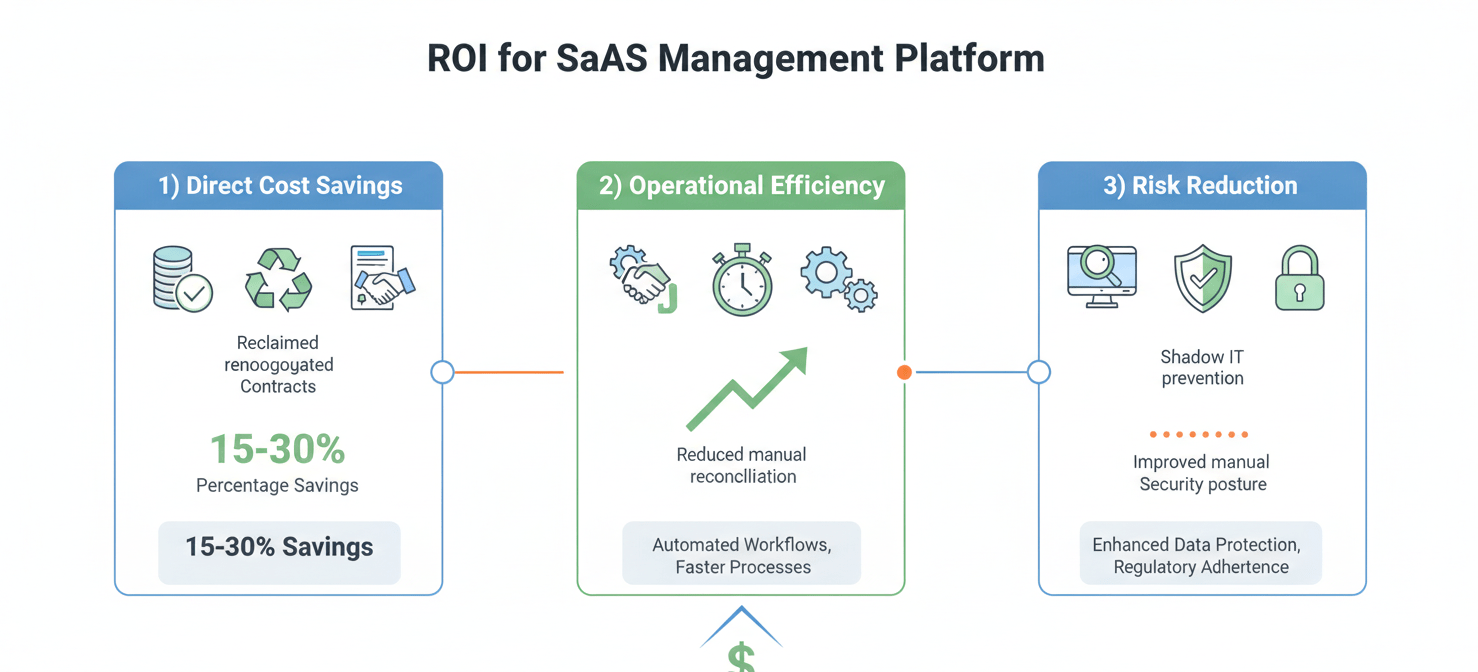Click the green dollar sign at bottom

pyautogui.click(x=741, y=658)
